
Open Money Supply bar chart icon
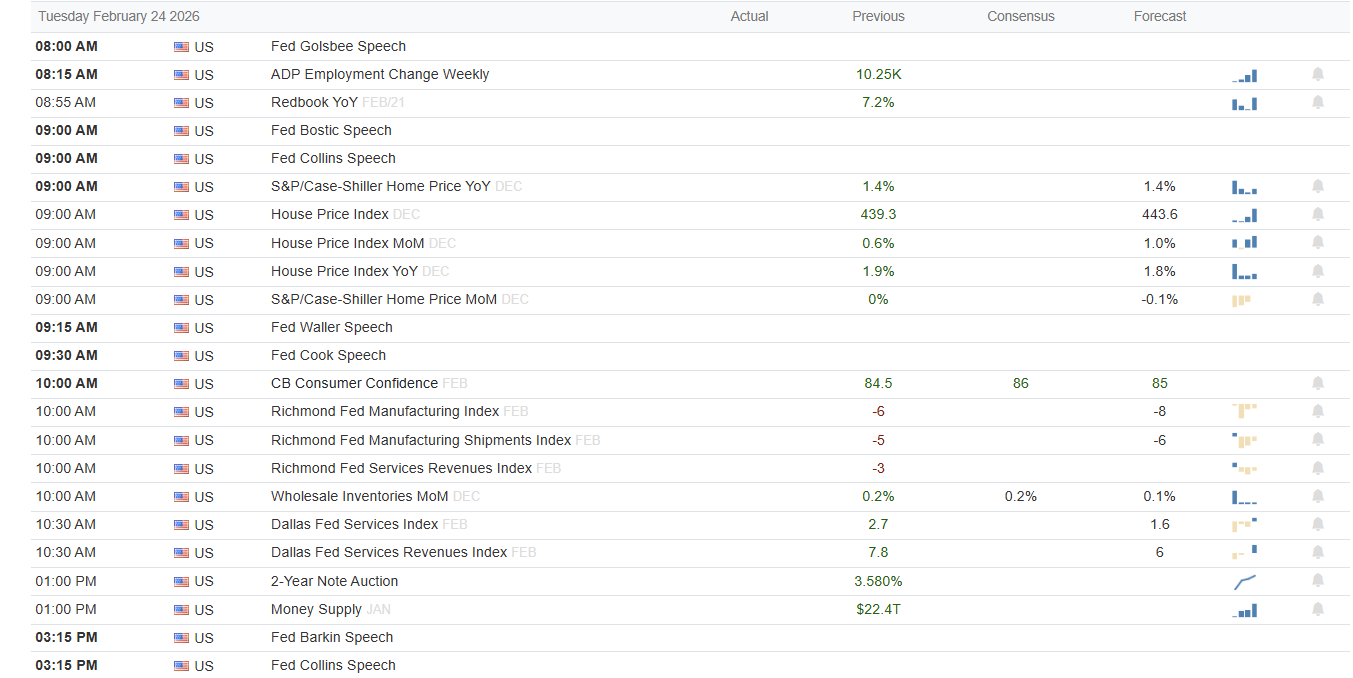click(x=1244, y=610)
